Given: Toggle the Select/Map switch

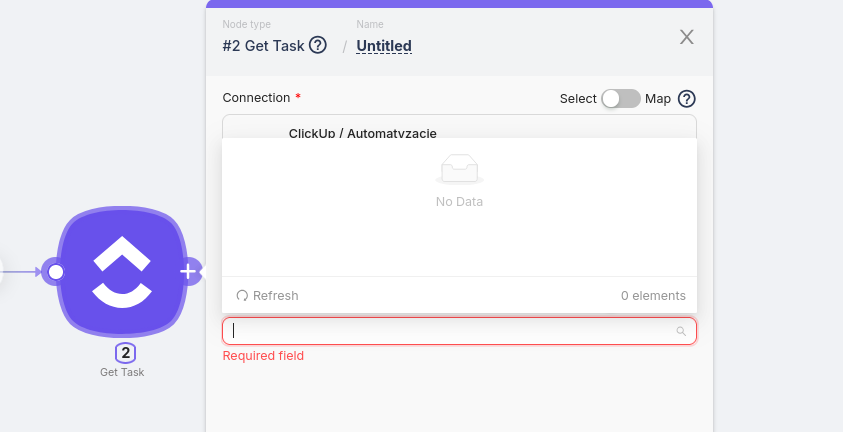Looking at the screenshot, I should (621, 99).
